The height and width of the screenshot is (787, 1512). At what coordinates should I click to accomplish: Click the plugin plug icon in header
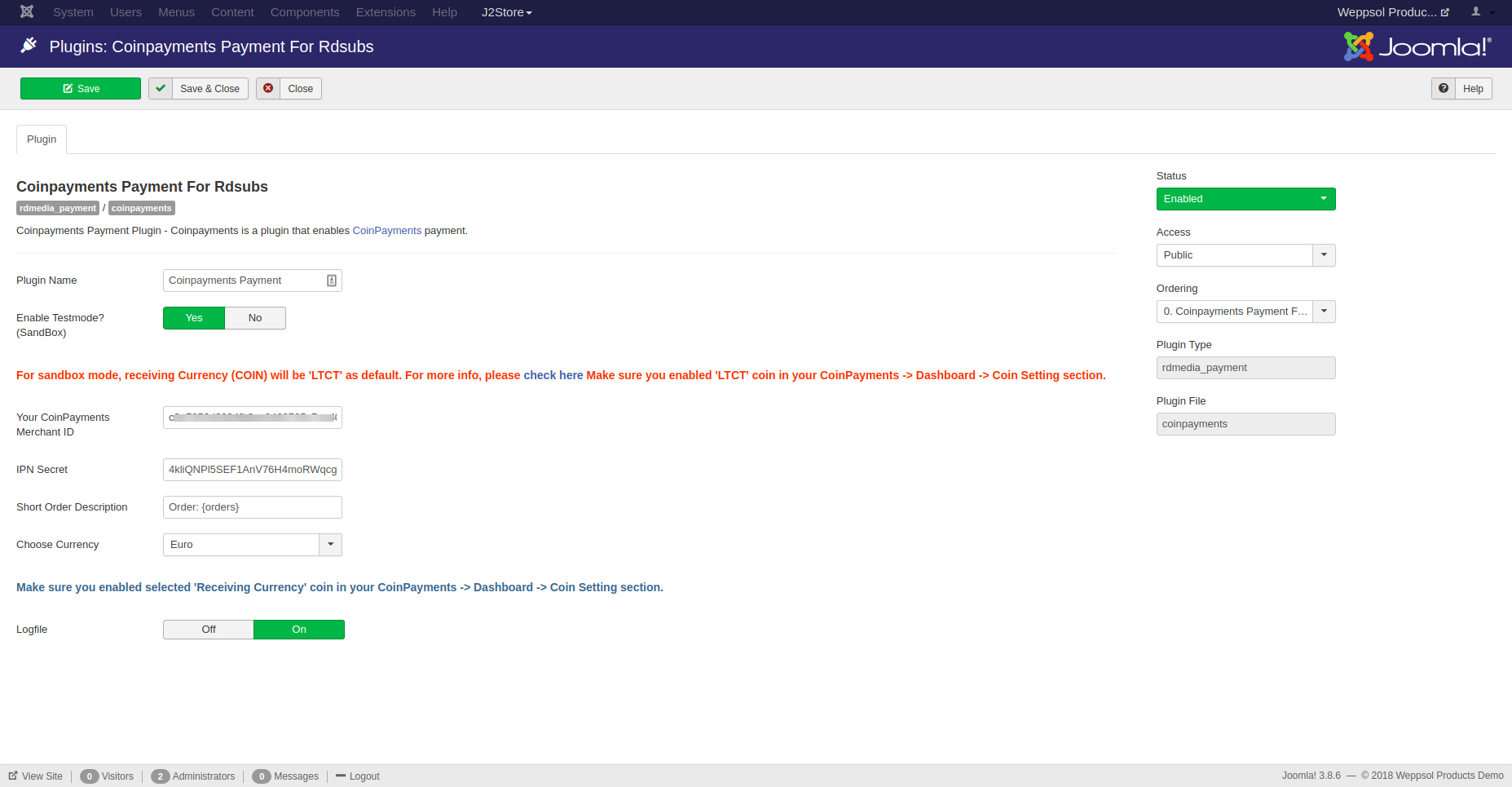tap(29, 46)
